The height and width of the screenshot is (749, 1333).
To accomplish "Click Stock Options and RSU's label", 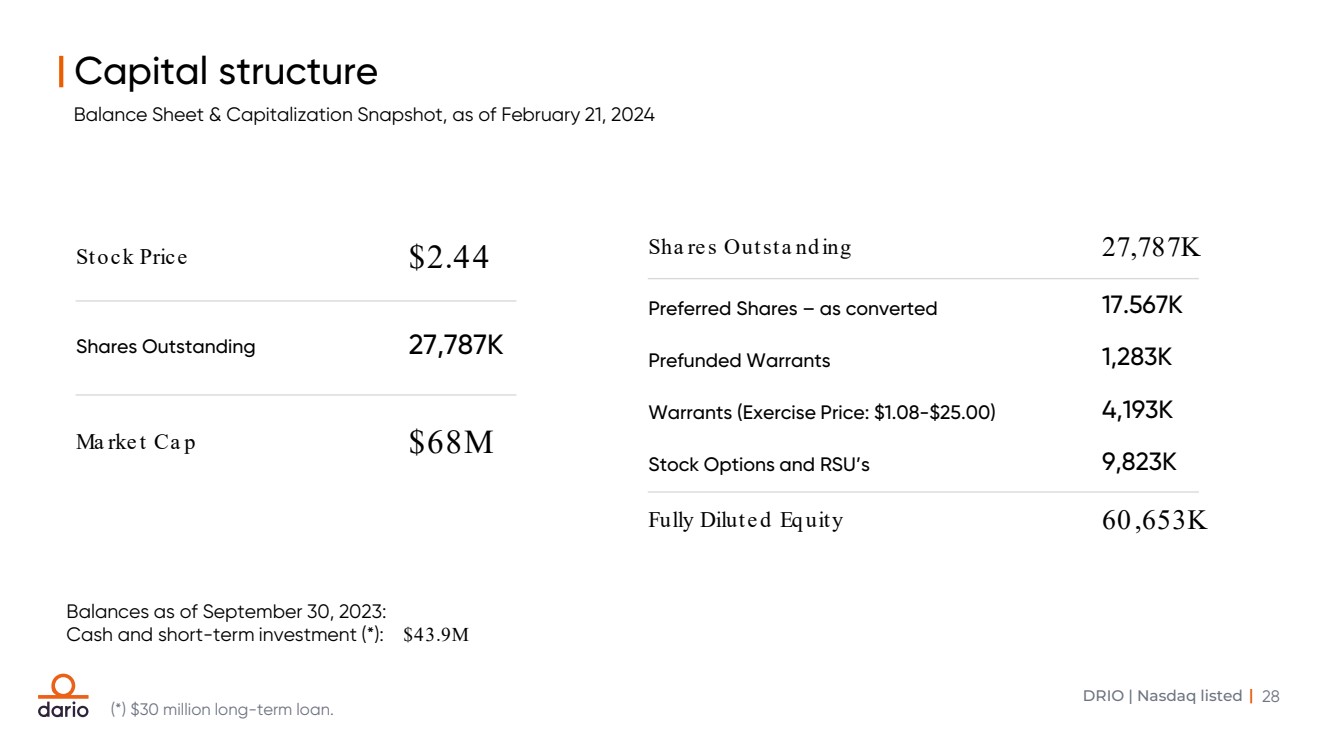I will [758, 465].
